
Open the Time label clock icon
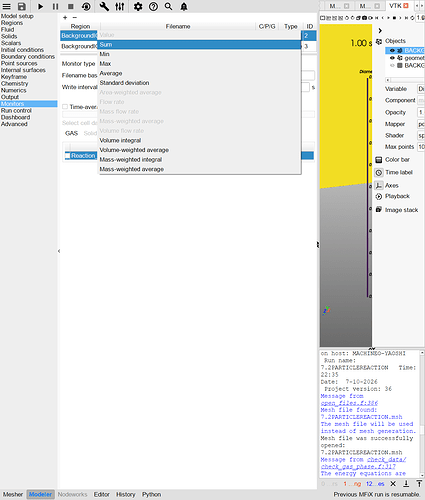pyautogui.click(x=379, y=172)
